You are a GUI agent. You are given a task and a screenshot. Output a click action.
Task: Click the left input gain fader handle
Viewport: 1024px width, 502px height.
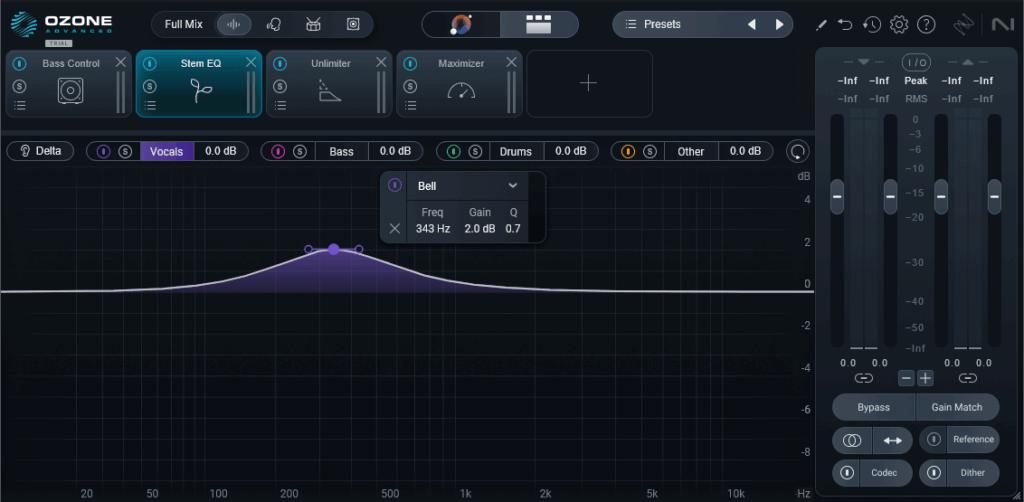(837, 197)
